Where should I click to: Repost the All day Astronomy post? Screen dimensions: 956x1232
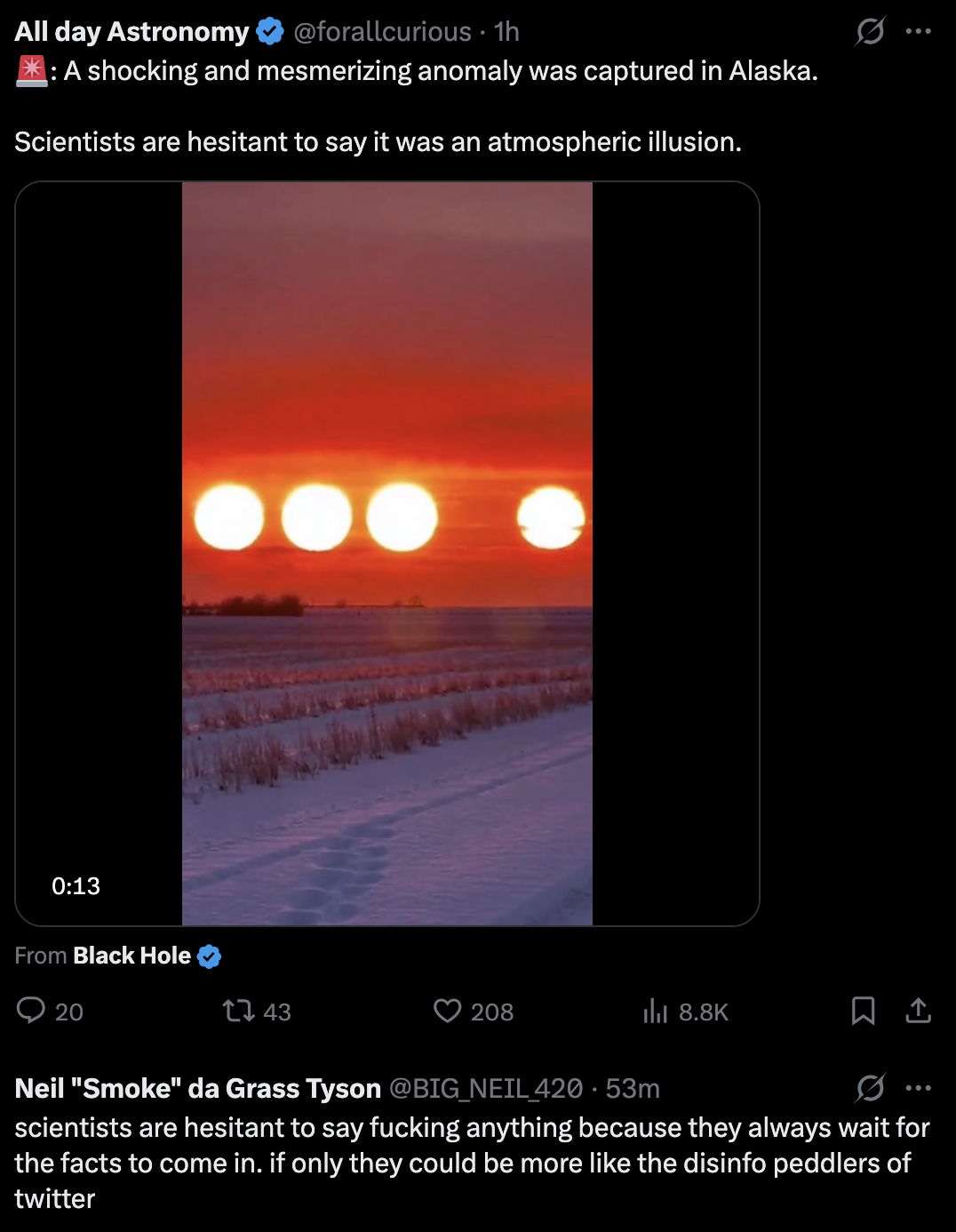[238, 1011]
